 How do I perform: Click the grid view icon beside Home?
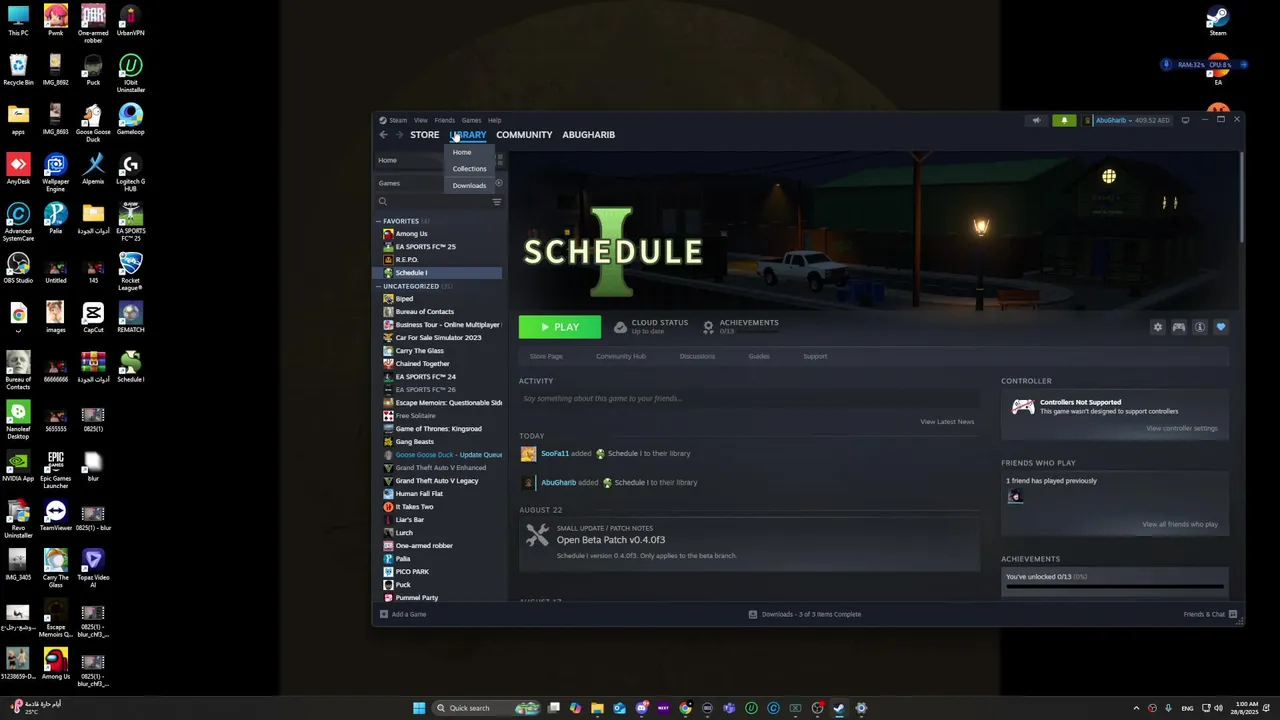(x=500, y=160)
